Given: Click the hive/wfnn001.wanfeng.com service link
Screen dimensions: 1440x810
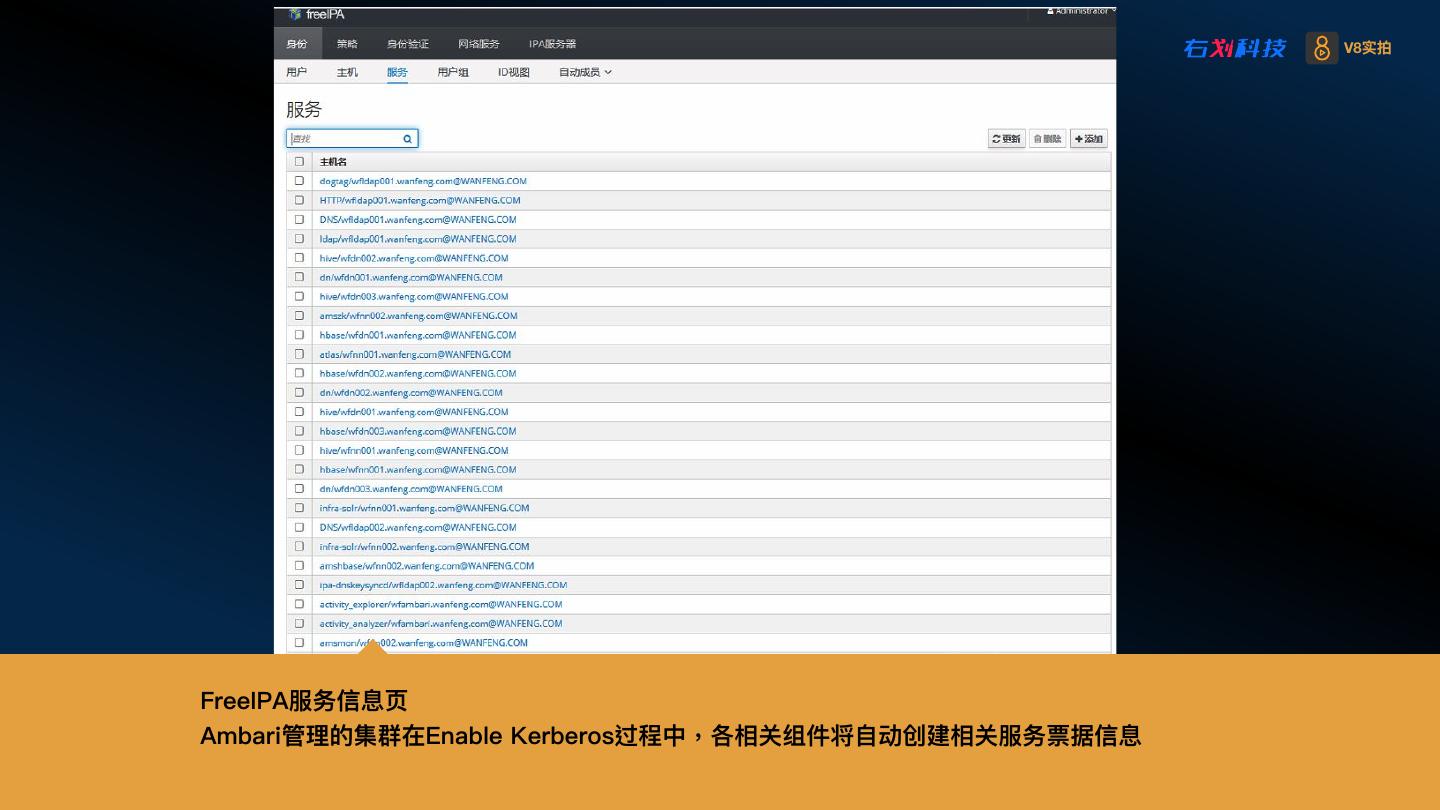Looking at the screenshot, I should [414, 450].
